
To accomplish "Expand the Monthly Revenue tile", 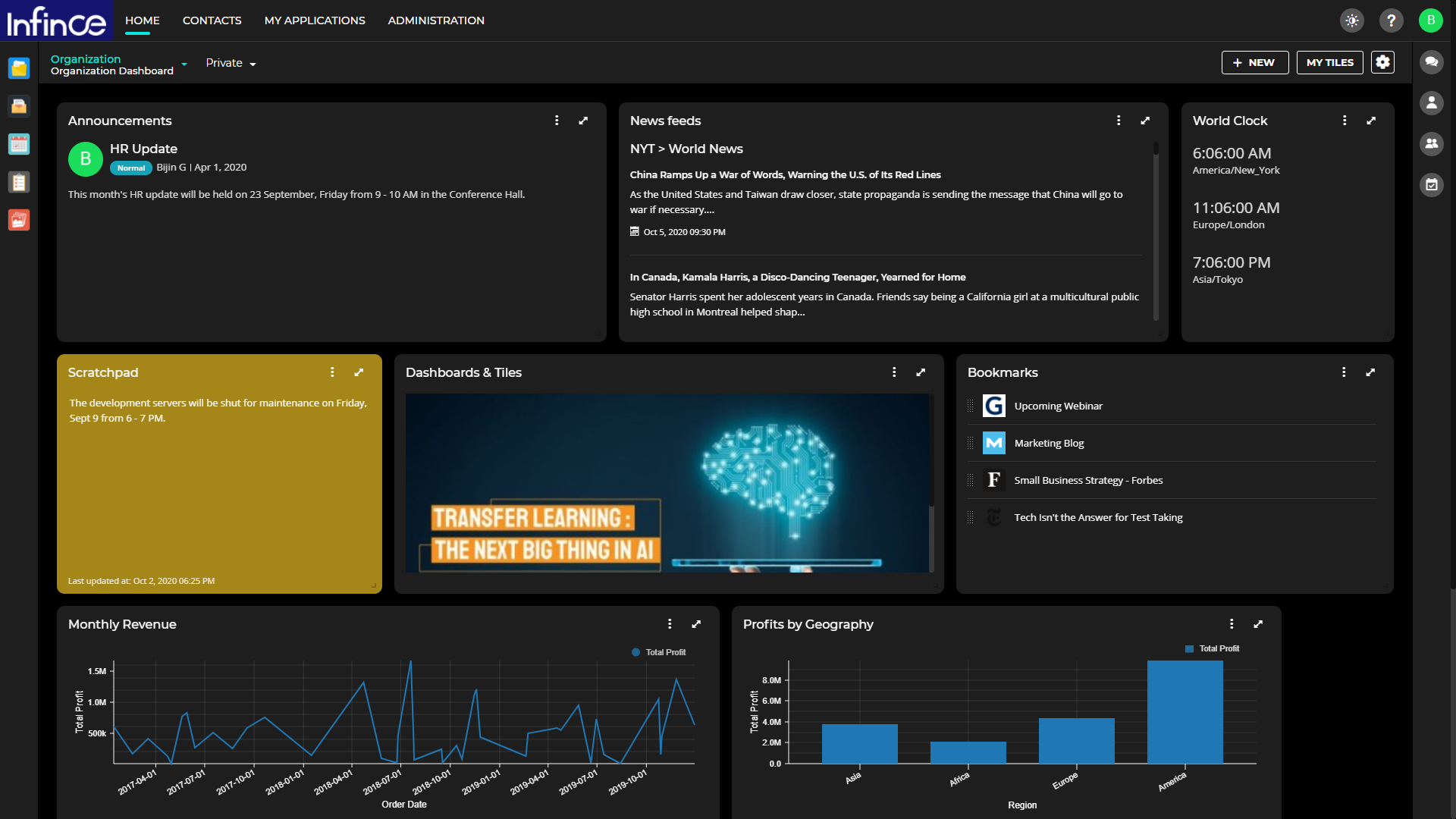I will pyautogui.click(x=696, y=624).
